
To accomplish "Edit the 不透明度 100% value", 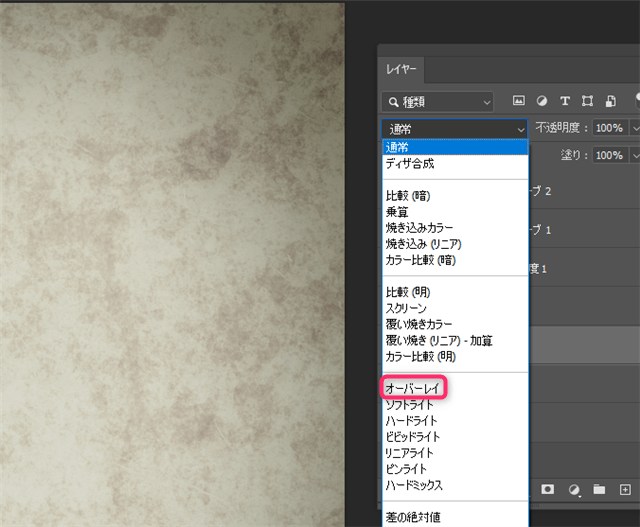I will click(609, 128).
